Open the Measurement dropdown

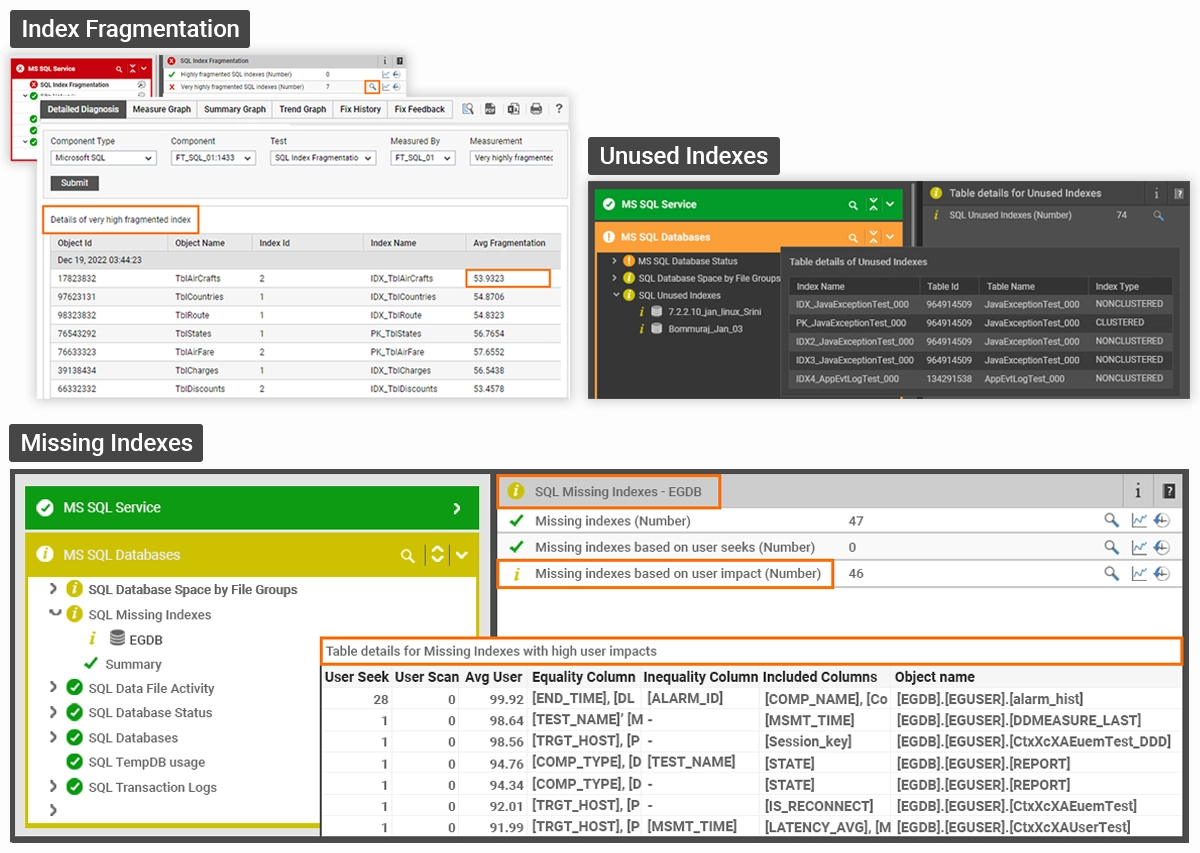pyautogui.click(x=513, y=158)
